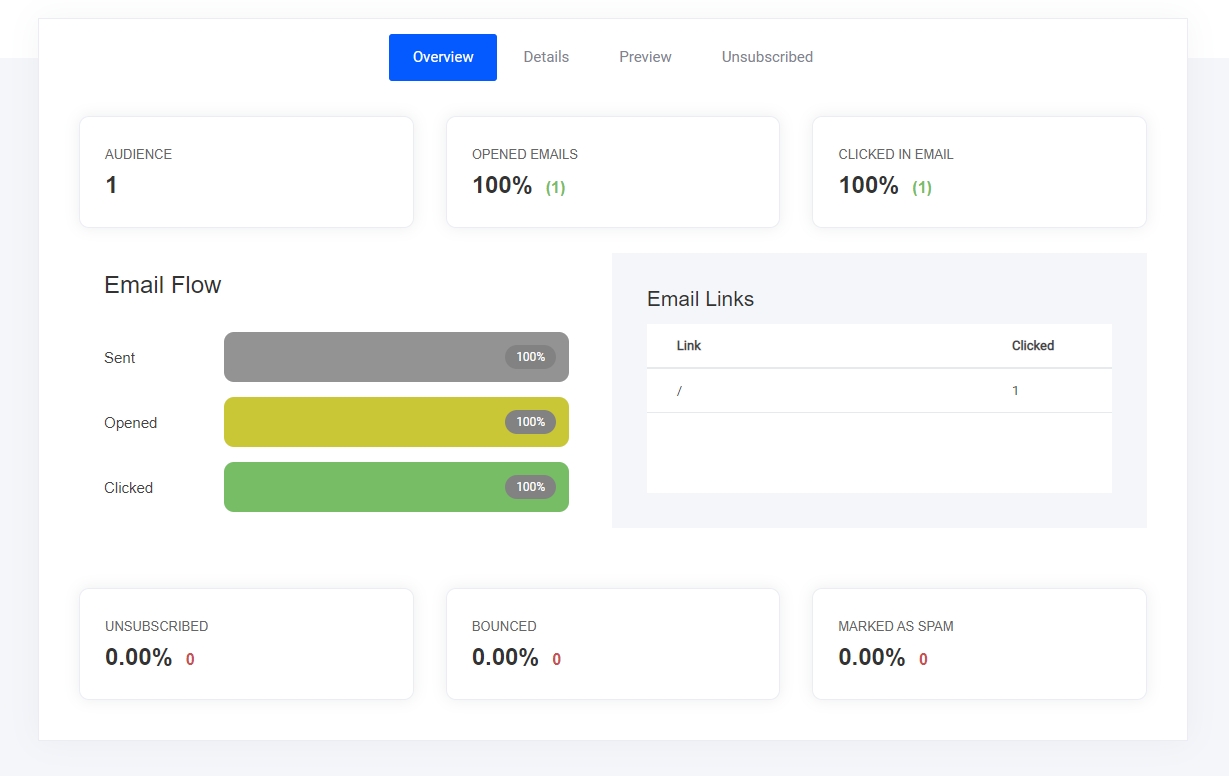Viewport: 1229px width, 776px height.
Task: Click the yellow Opened progress bar
Action: tap(360, 422)
